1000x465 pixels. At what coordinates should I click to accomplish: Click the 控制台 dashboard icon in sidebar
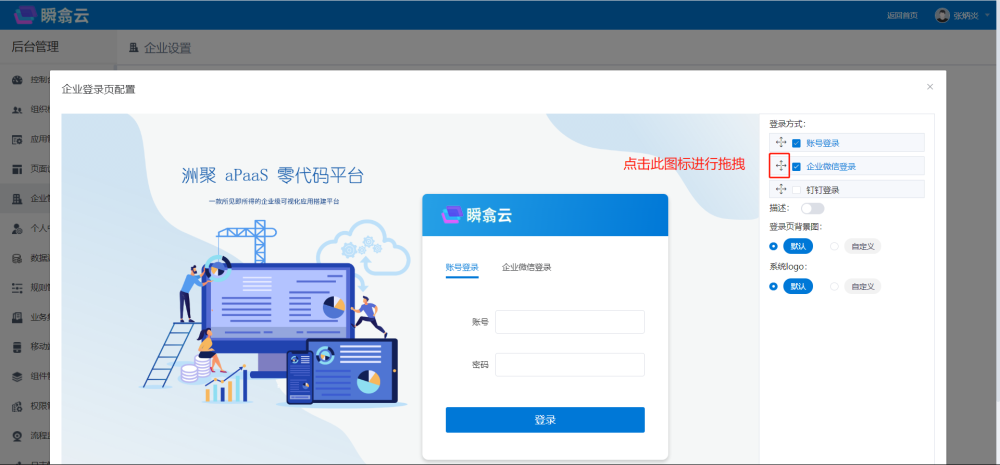tap(17, 80)
